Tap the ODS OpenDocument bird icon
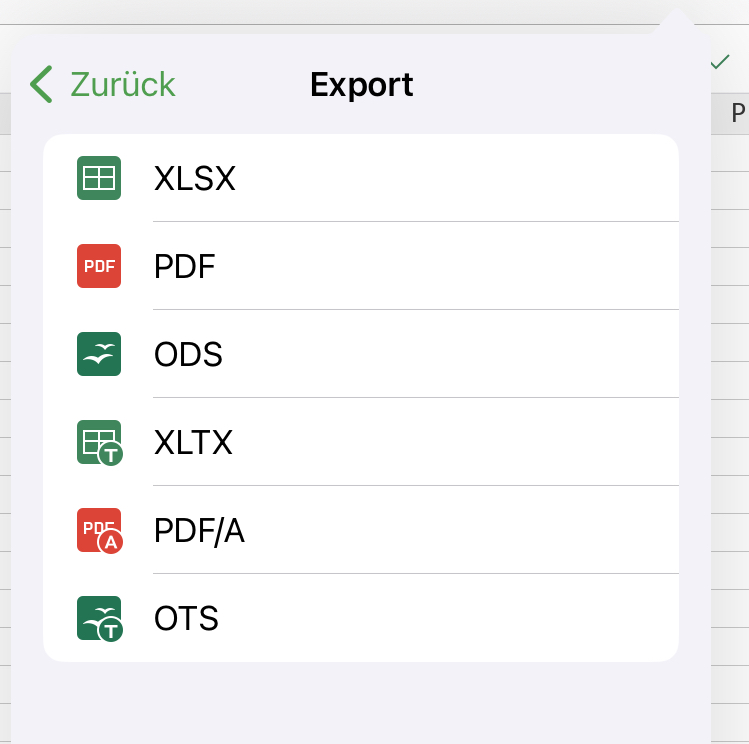This screenshot has width=749, height=744. 99,354
